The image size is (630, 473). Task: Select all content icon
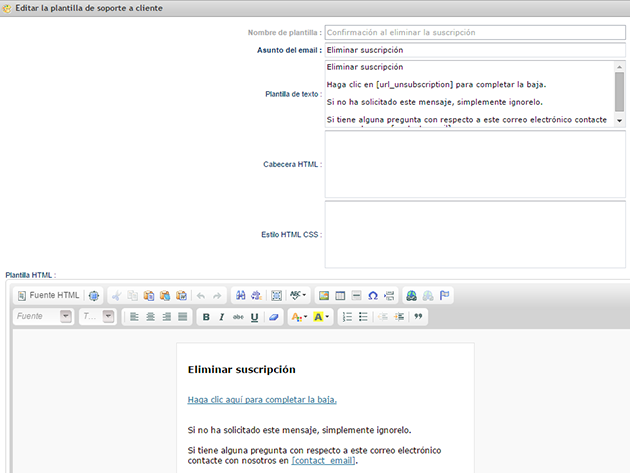[x=276, y=296]
